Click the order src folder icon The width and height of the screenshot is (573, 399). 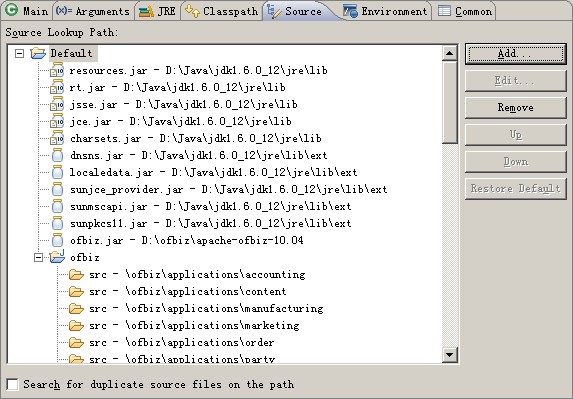pos(76,342)
